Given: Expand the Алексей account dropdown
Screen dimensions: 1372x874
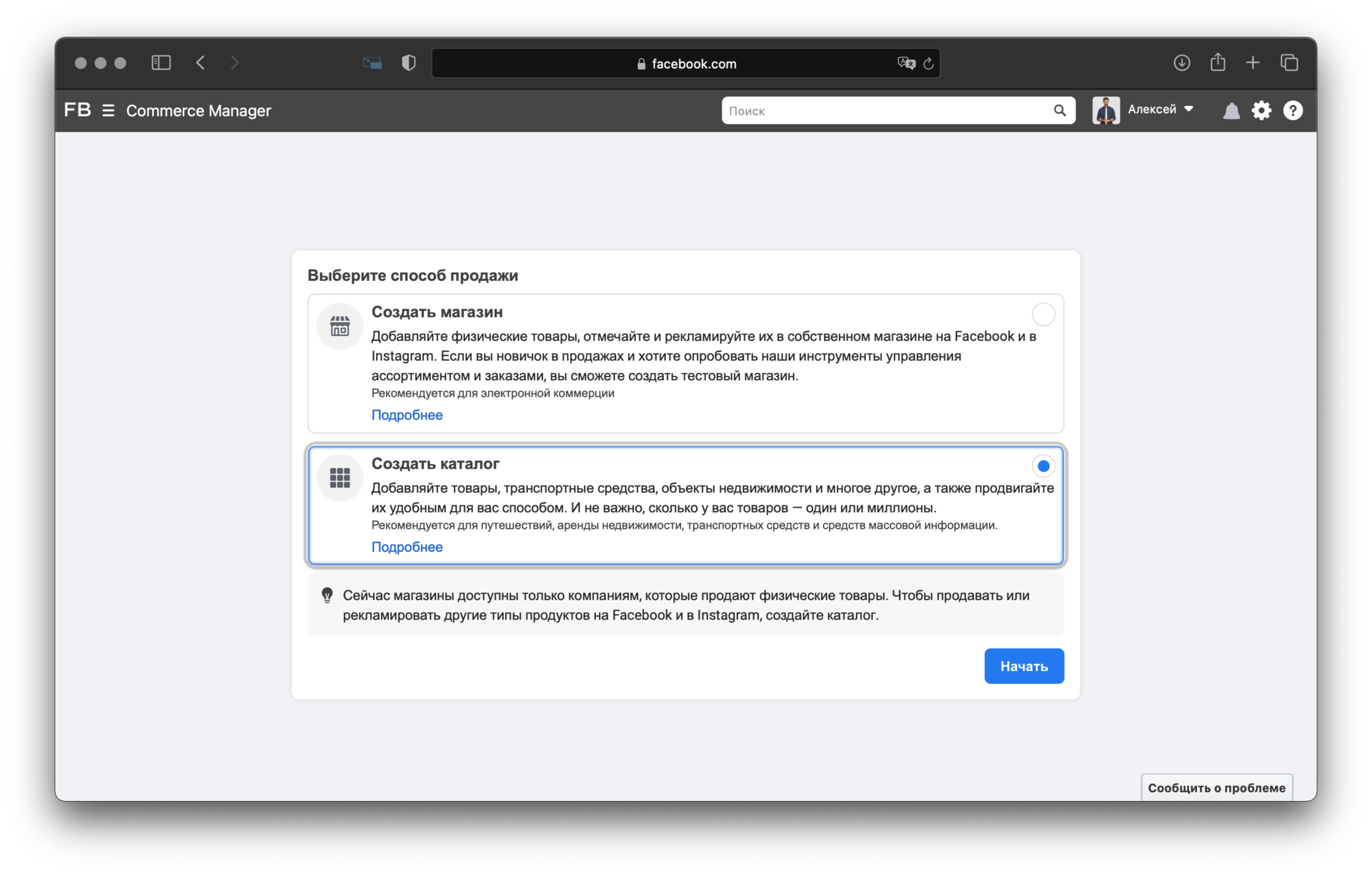Looking at the screenshot, I should pos(1189,109).
